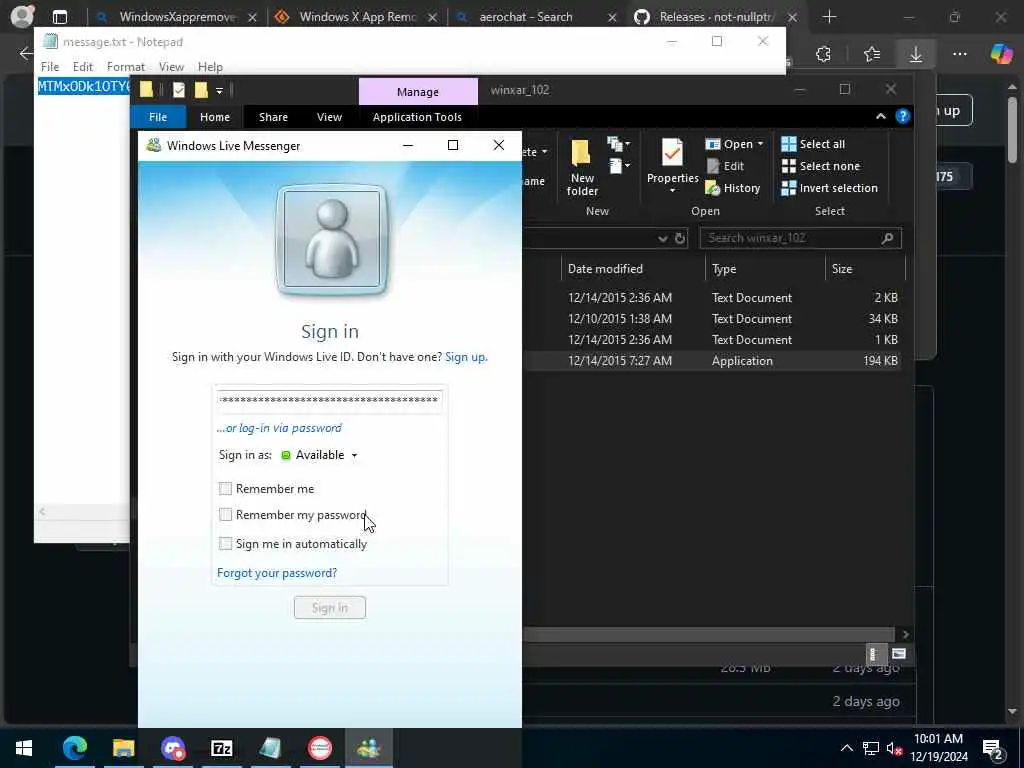Screen dimensions: 1024x768
Task: Click the Edit icon in ribbon
Action: (713, 166)
